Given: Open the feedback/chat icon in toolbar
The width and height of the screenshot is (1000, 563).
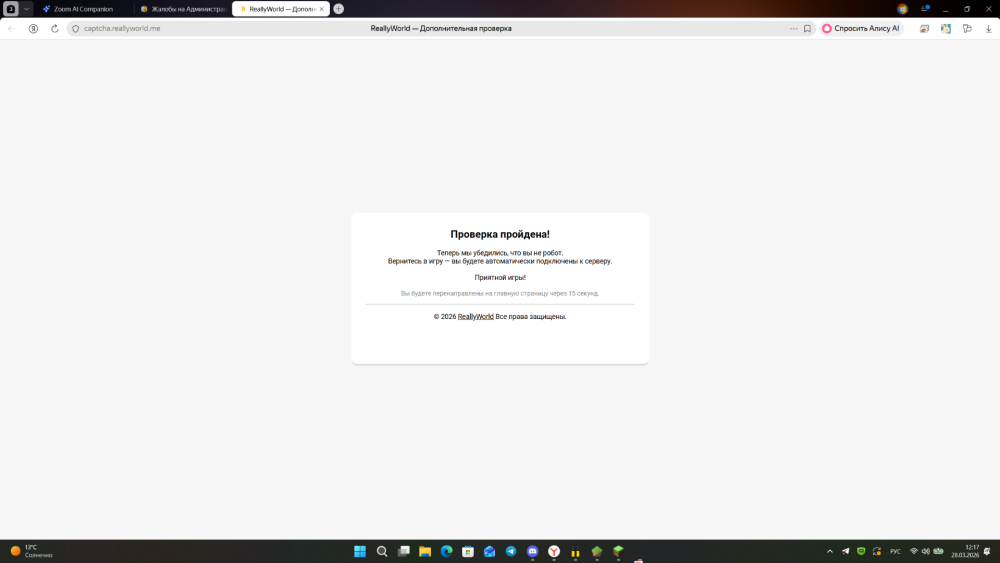Looking at the screenshot, I should (x=967, y=29).
